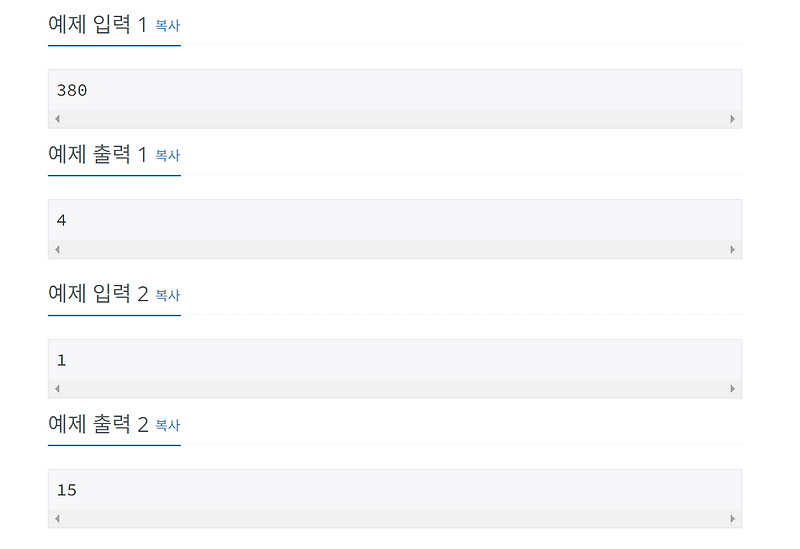Copy example output 2 via 복사 link
The width and height of the screenshot is (800, 549).
tap(167, 425)
